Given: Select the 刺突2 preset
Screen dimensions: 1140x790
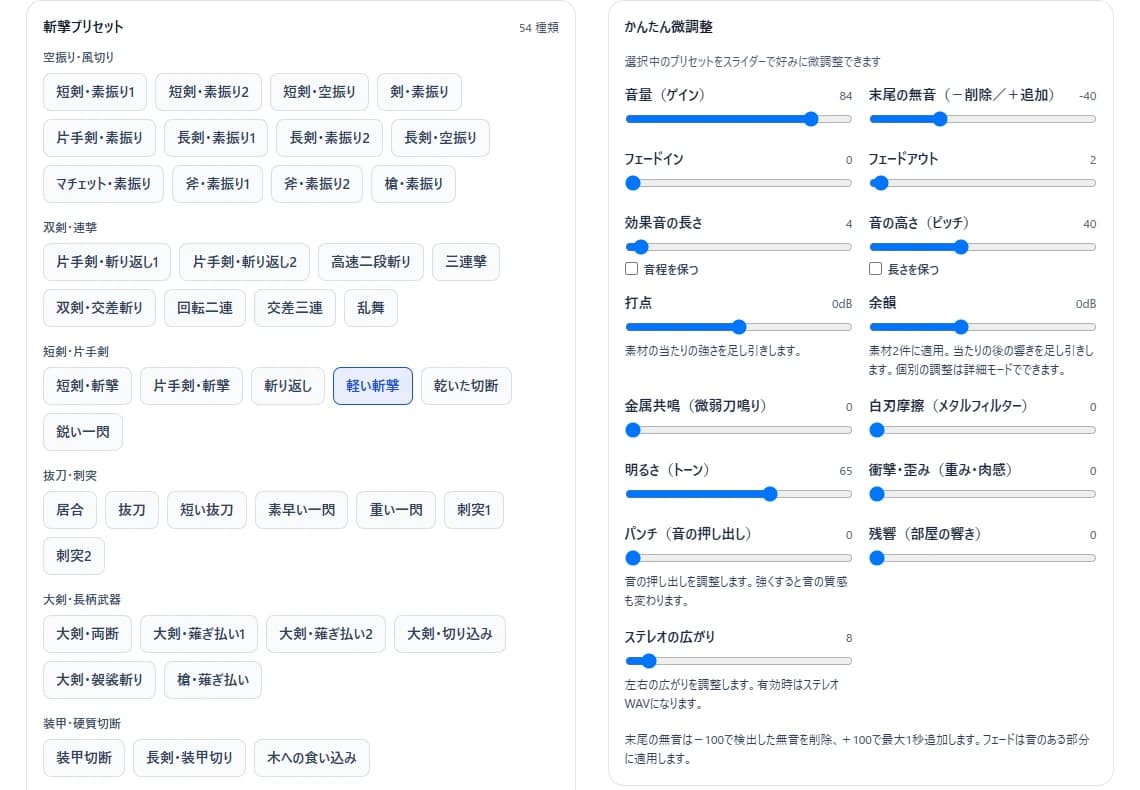Looking at the screenshot, I should 74,556.
